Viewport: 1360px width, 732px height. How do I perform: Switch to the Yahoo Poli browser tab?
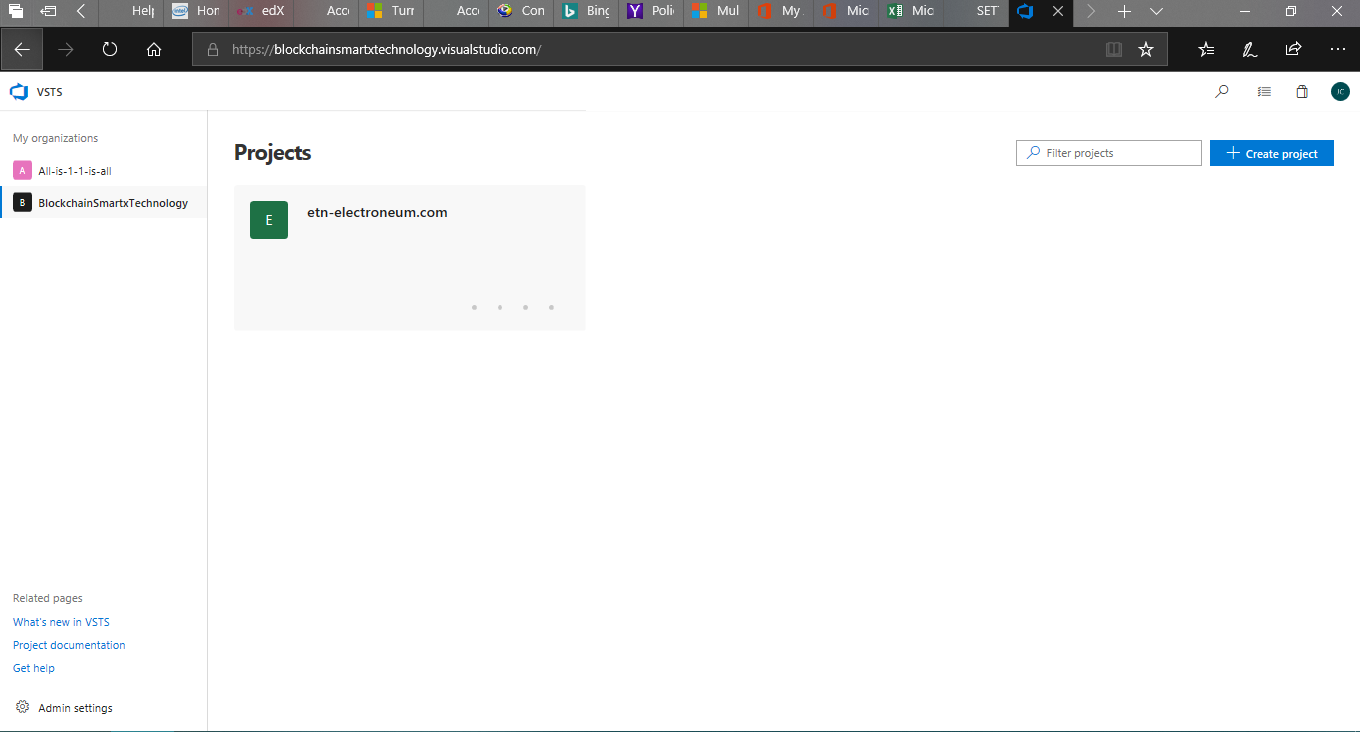[x=652, y=12]
